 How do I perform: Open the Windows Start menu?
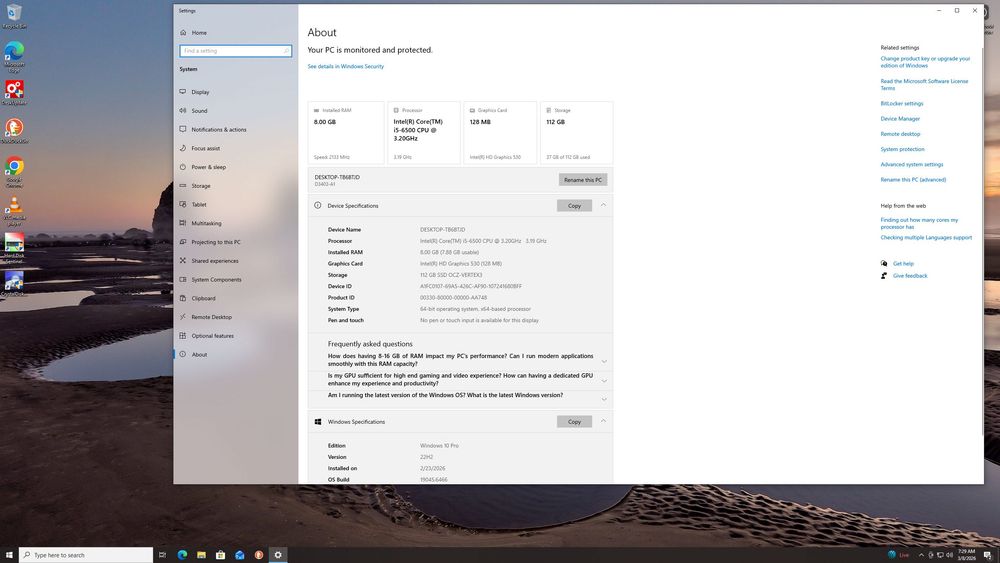(x=9, y=555)
